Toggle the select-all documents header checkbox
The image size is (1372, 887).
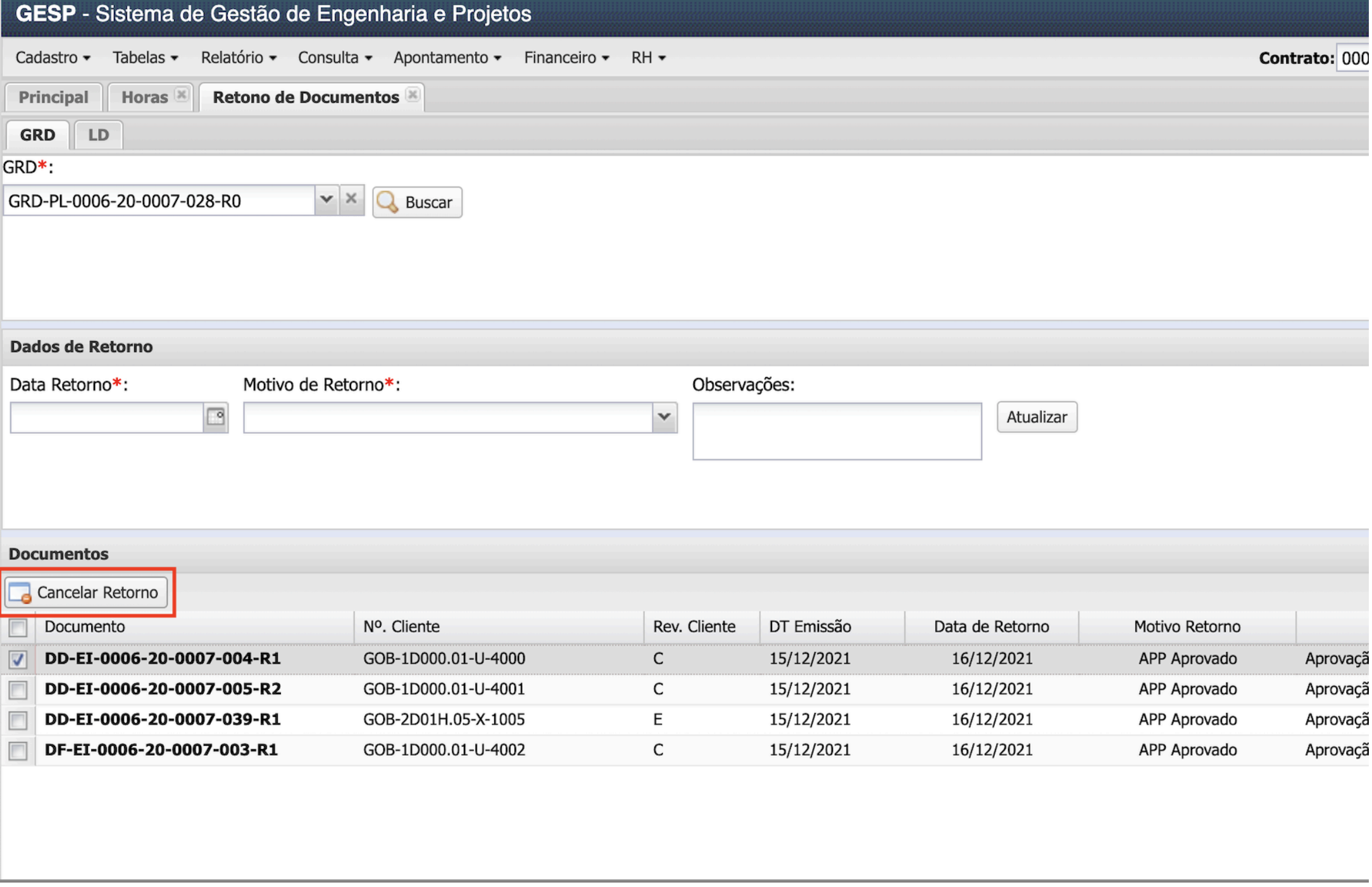(x=18, y=628)
